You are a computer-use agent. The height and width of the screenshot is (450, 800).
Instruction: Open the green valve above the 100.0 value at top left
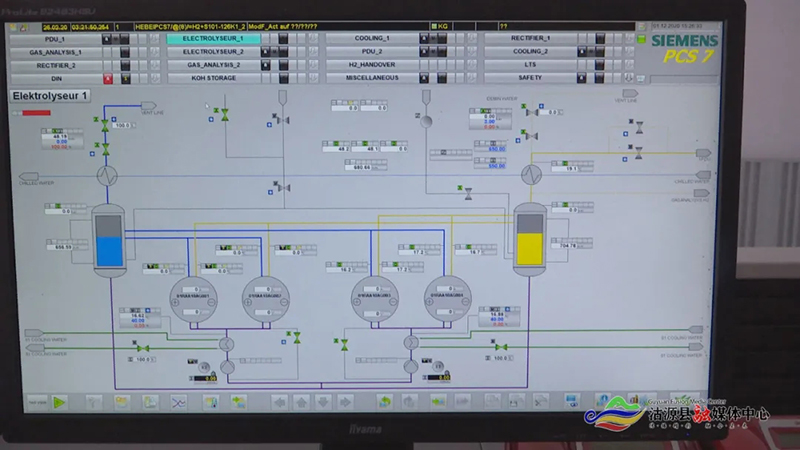point(104,121)
